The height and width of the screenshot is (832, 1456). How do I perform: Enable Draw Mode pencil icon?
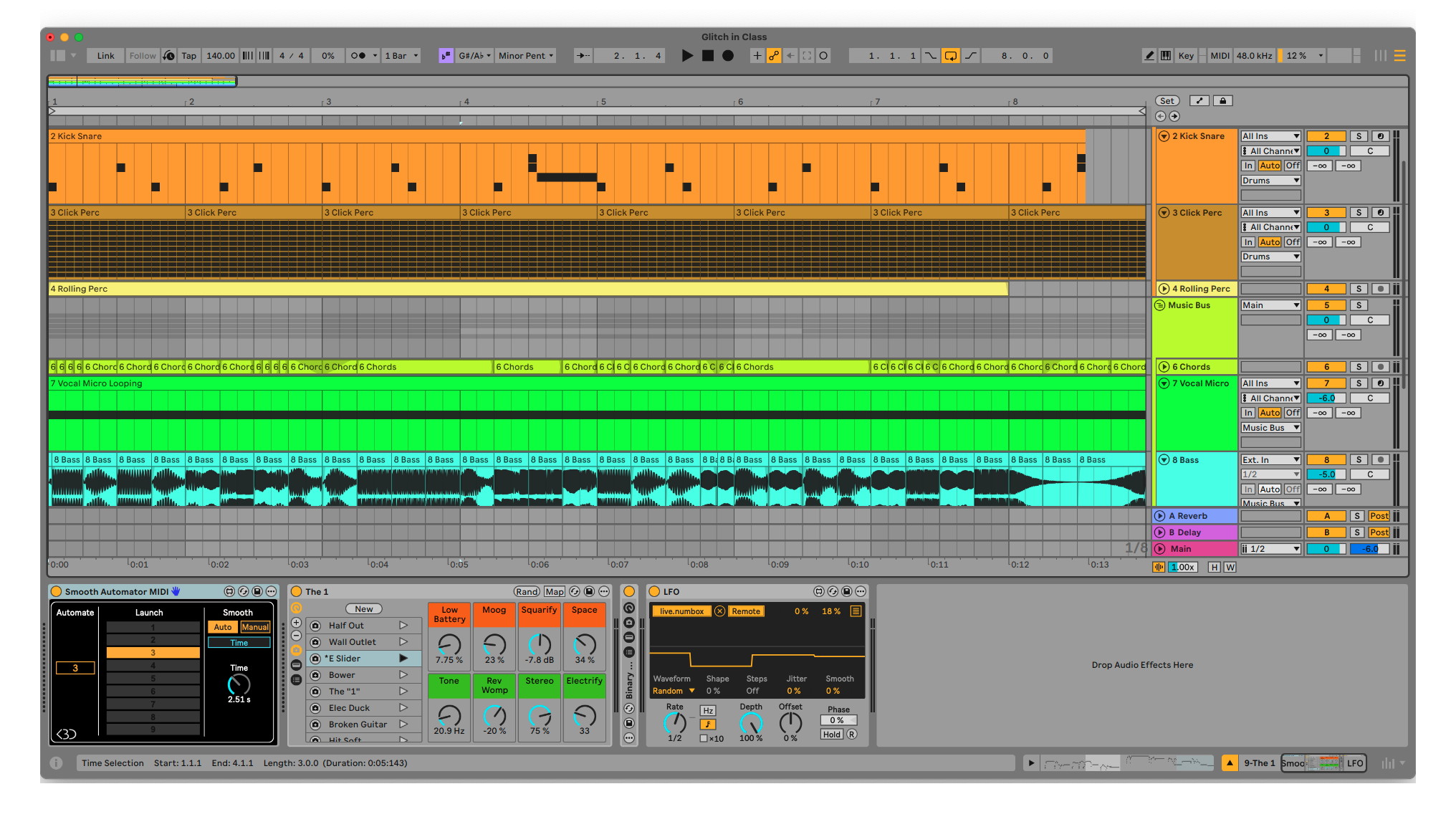tap(1149, 56)
